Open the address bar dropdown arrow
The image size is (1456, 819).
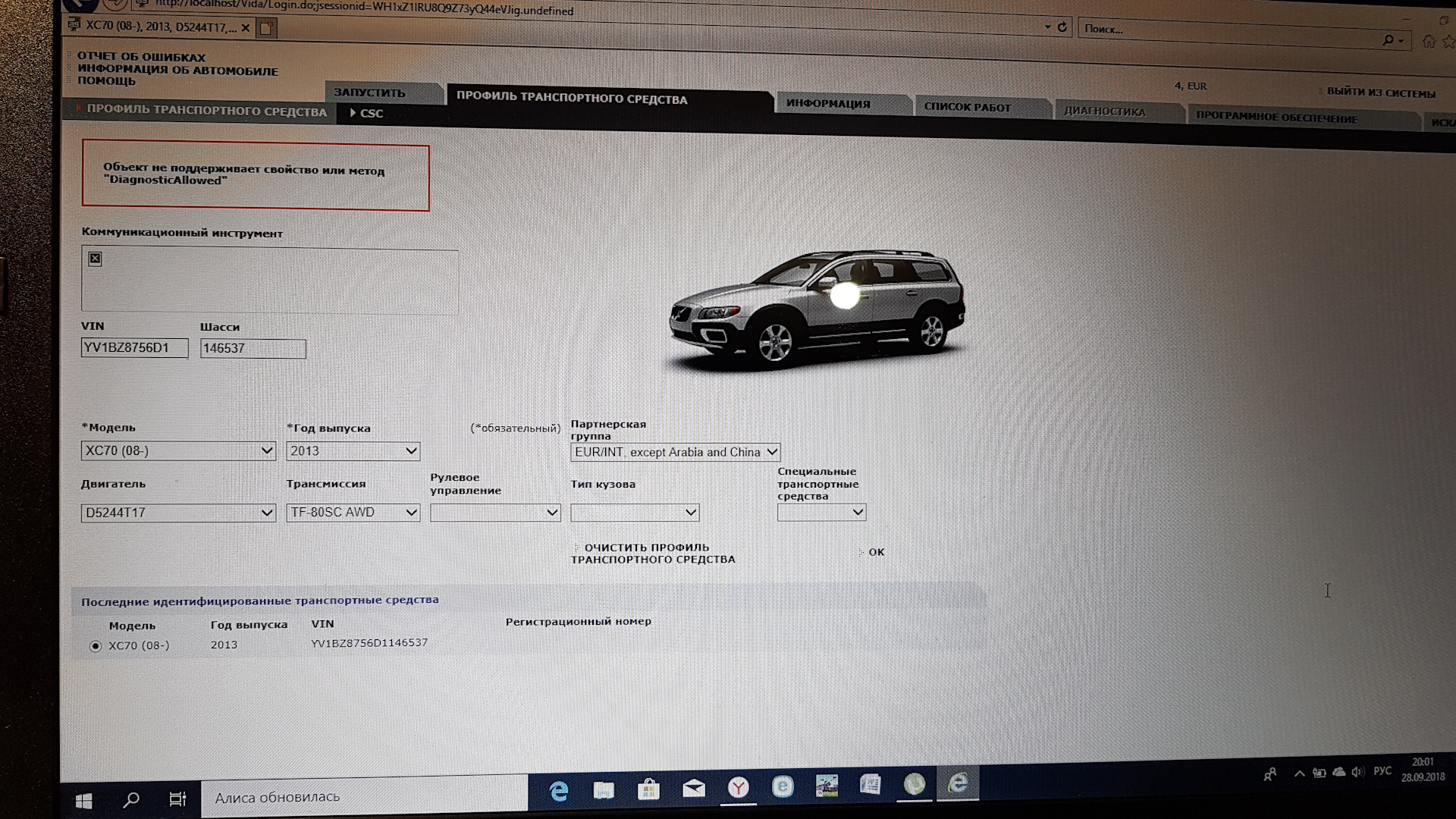tap(1047, 27)
